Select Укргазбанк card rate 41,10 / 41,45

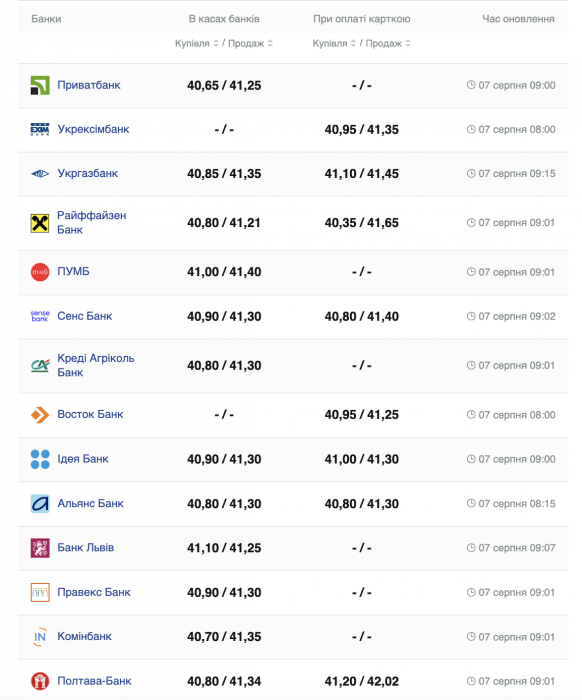click(362, 174)
